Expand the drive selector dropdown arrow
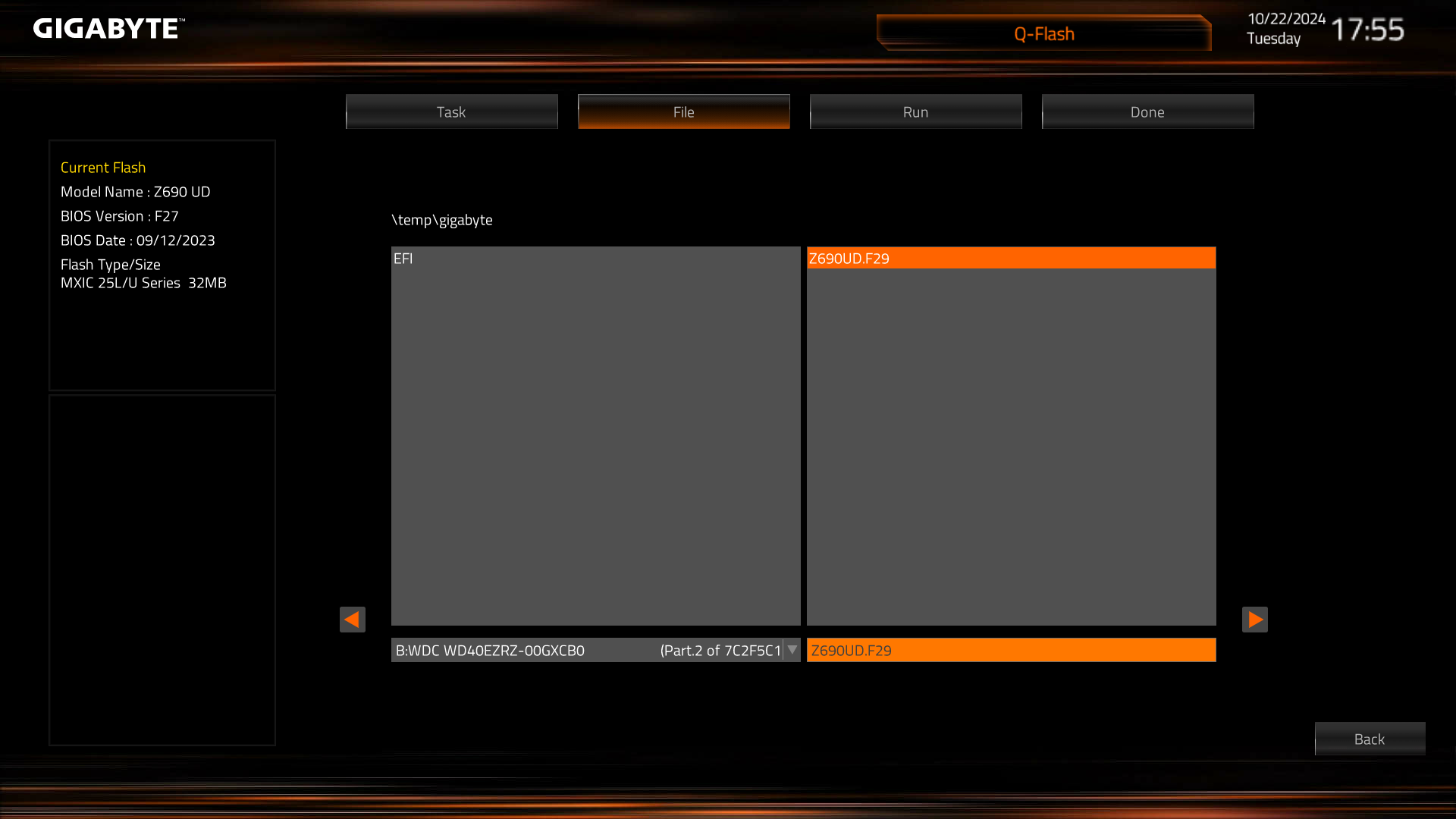Screen dimensions: 1456x819 coord(792,650)
